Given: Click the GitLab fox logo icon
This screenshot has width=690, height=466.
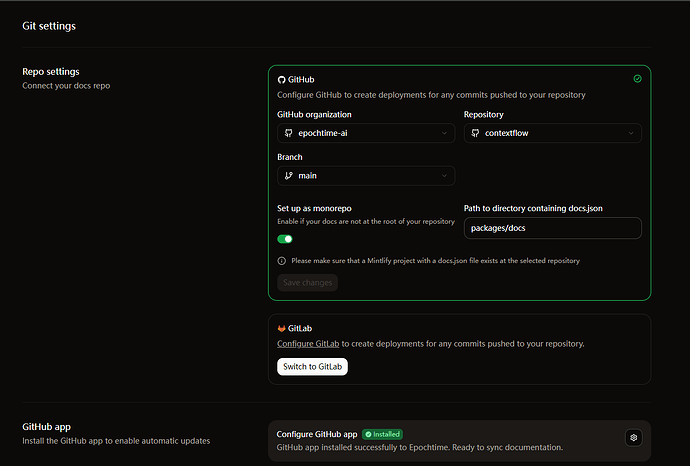Looking at the screenshot, I should (x=281, y=329).
